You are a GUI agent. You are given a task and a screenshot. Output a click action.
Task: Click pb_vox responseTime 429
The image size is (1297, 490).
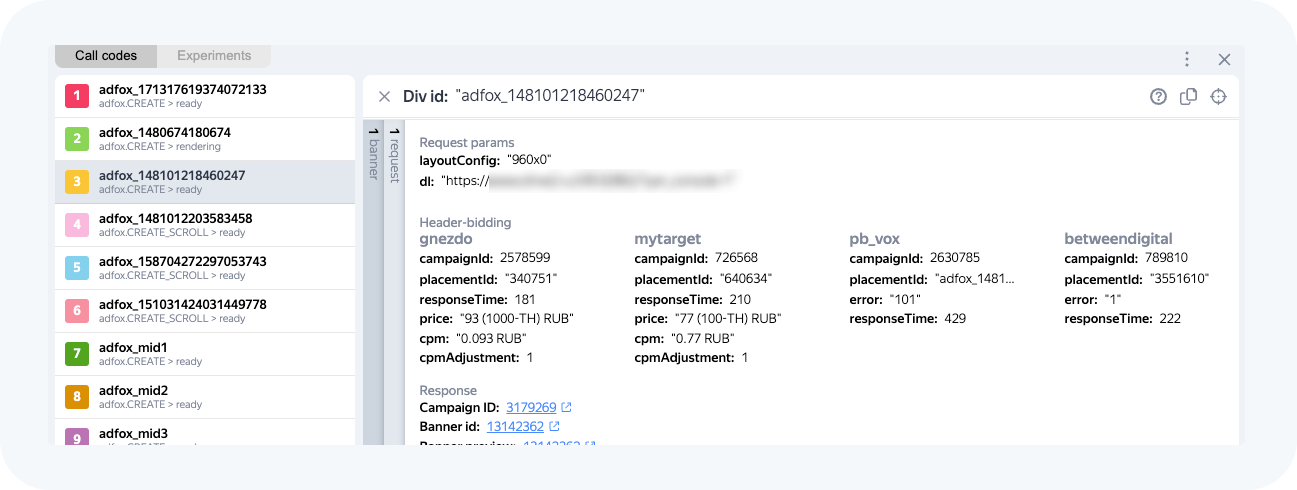[x=953, y=319]
